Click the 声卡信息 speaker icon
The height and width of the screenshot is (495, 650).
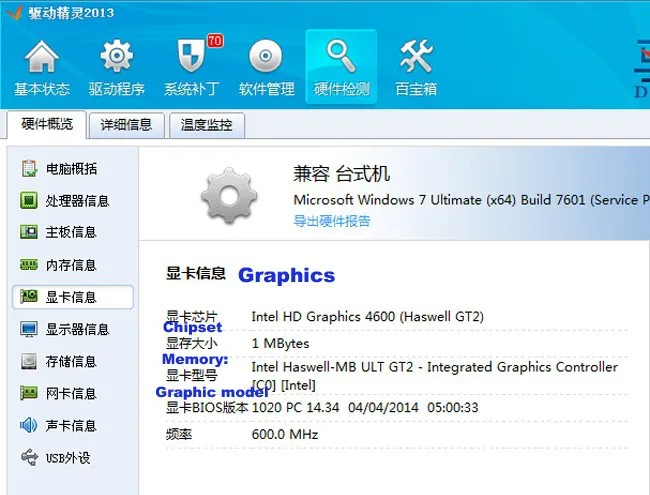pos(29,425)
